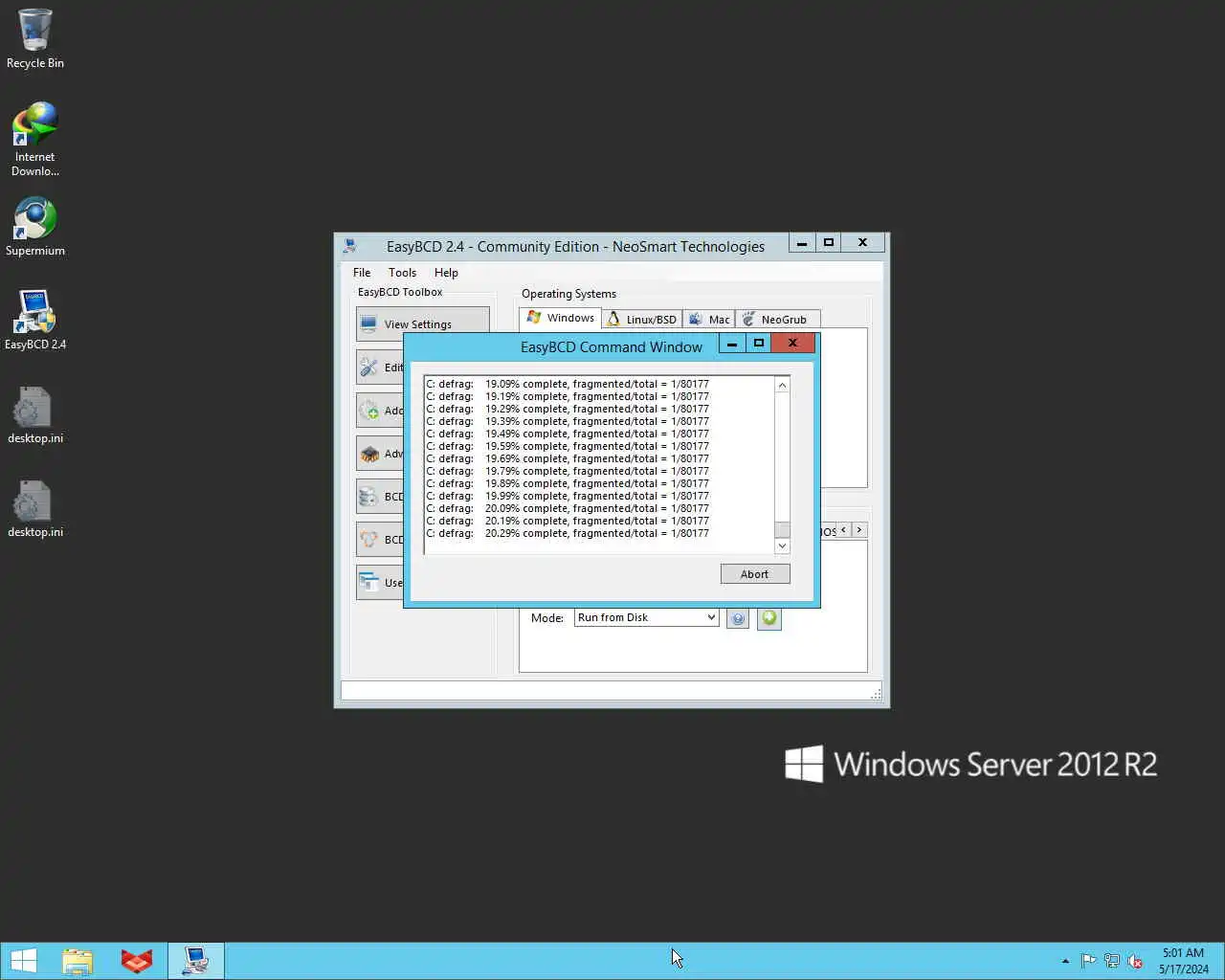Click the Useful Utilities icon
Screen dimensions: 1225x980
tap(368, 583)
